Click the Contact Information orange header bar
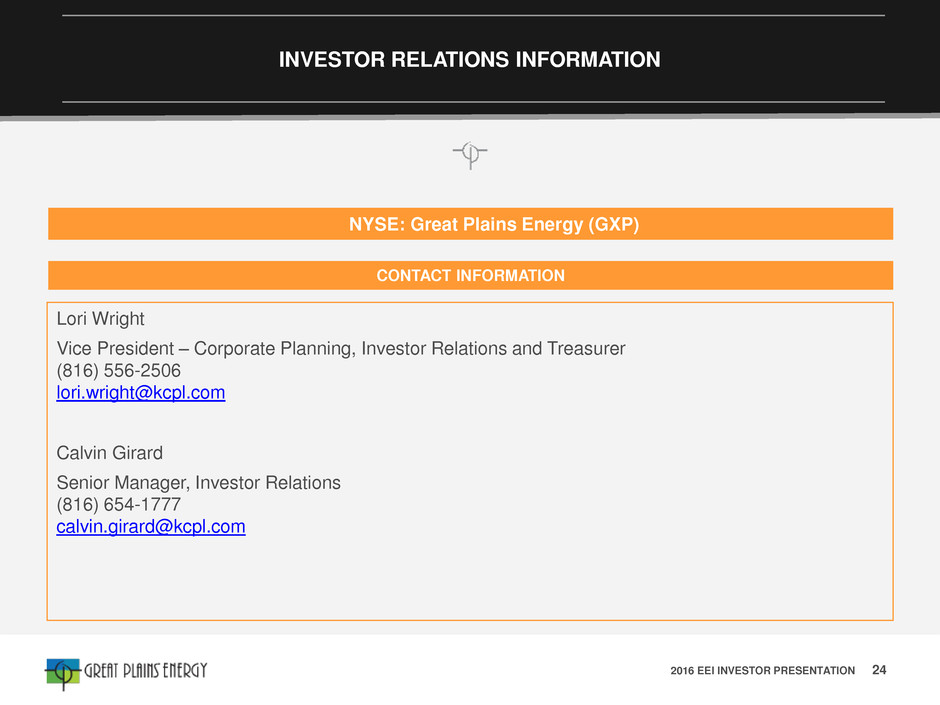 (471, 275)
